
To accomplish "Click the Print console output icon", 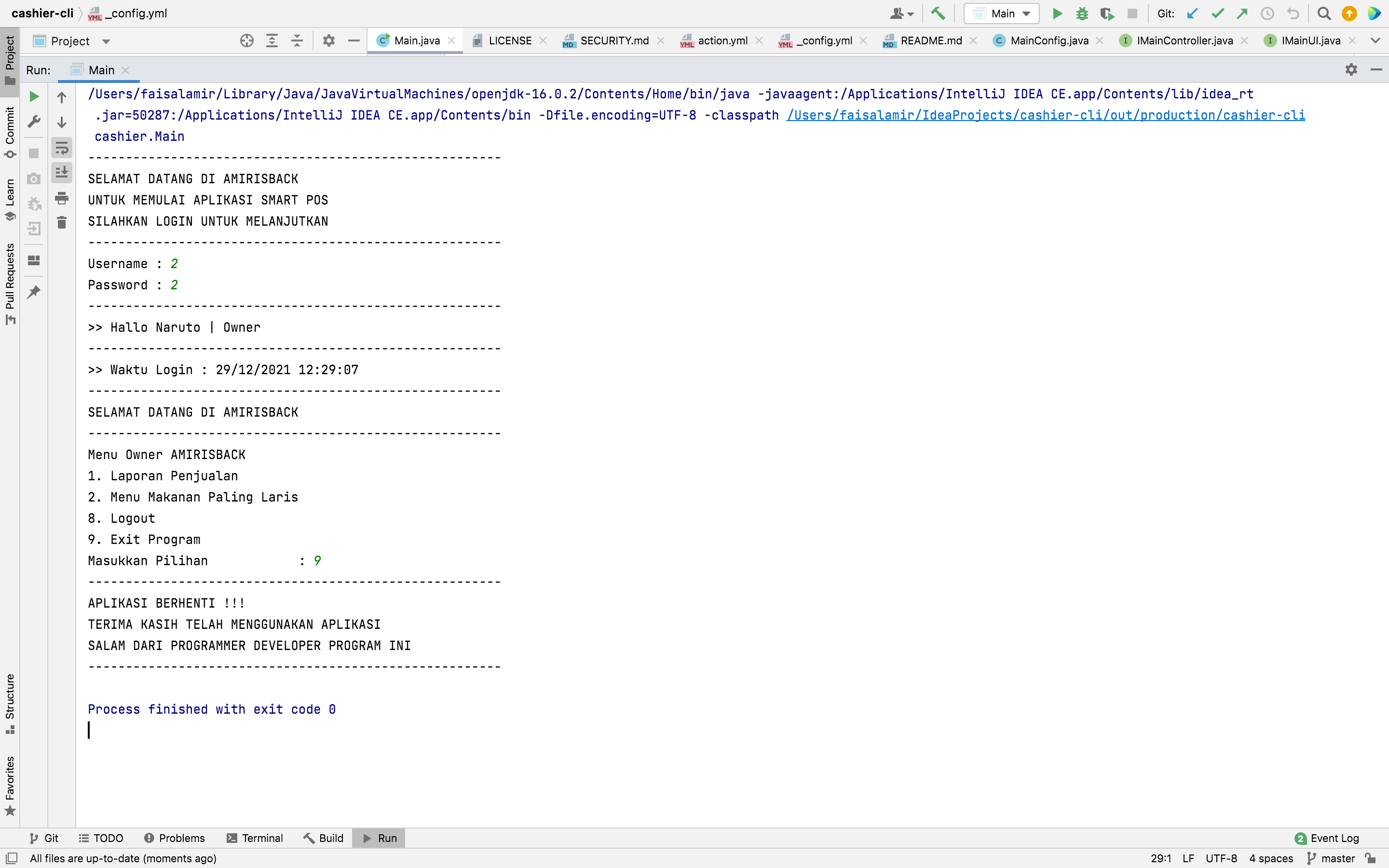I will (61, 198).
